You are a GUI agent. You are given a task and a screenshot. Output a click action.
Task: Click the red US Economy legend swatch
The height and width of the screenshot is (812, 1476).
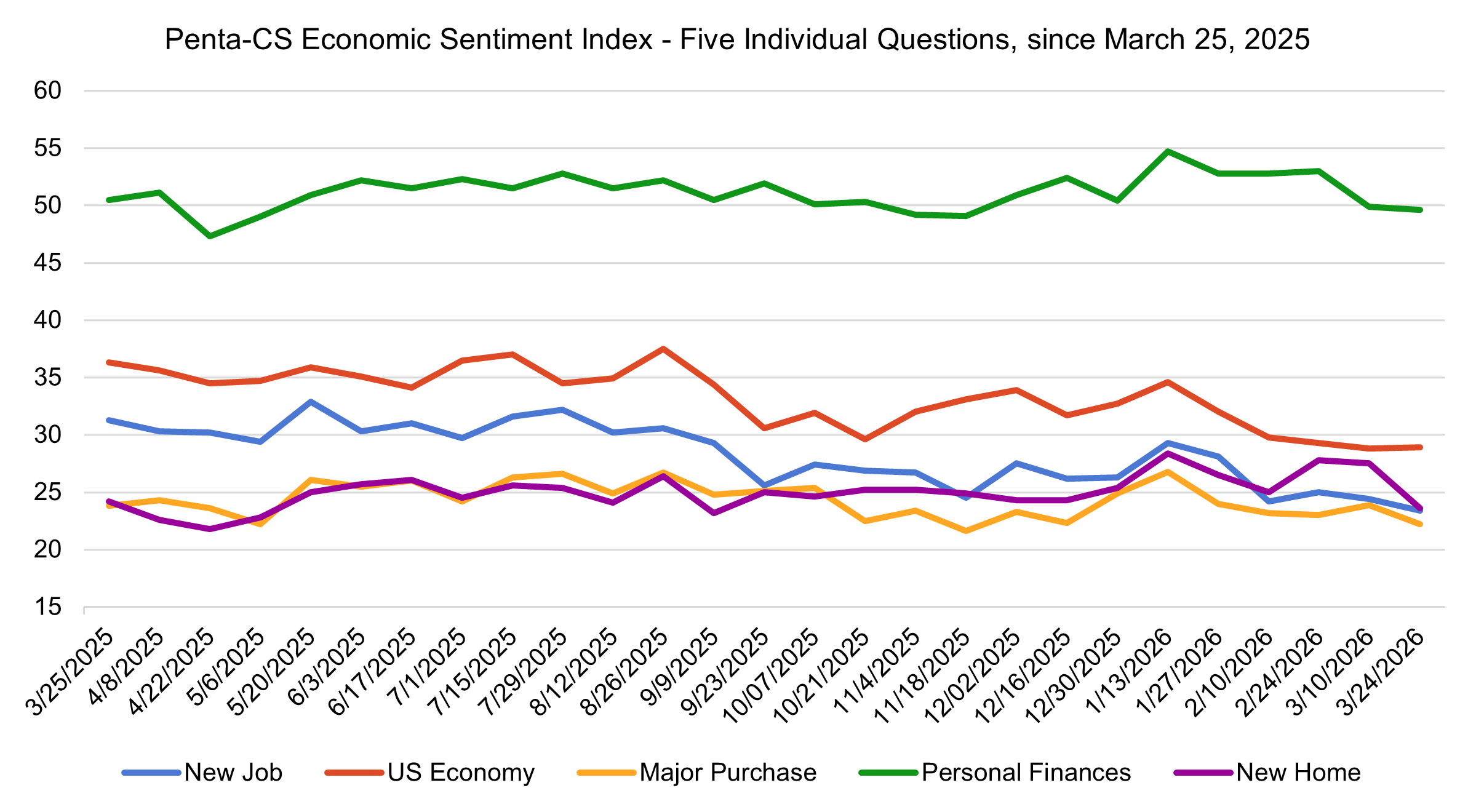354,773
